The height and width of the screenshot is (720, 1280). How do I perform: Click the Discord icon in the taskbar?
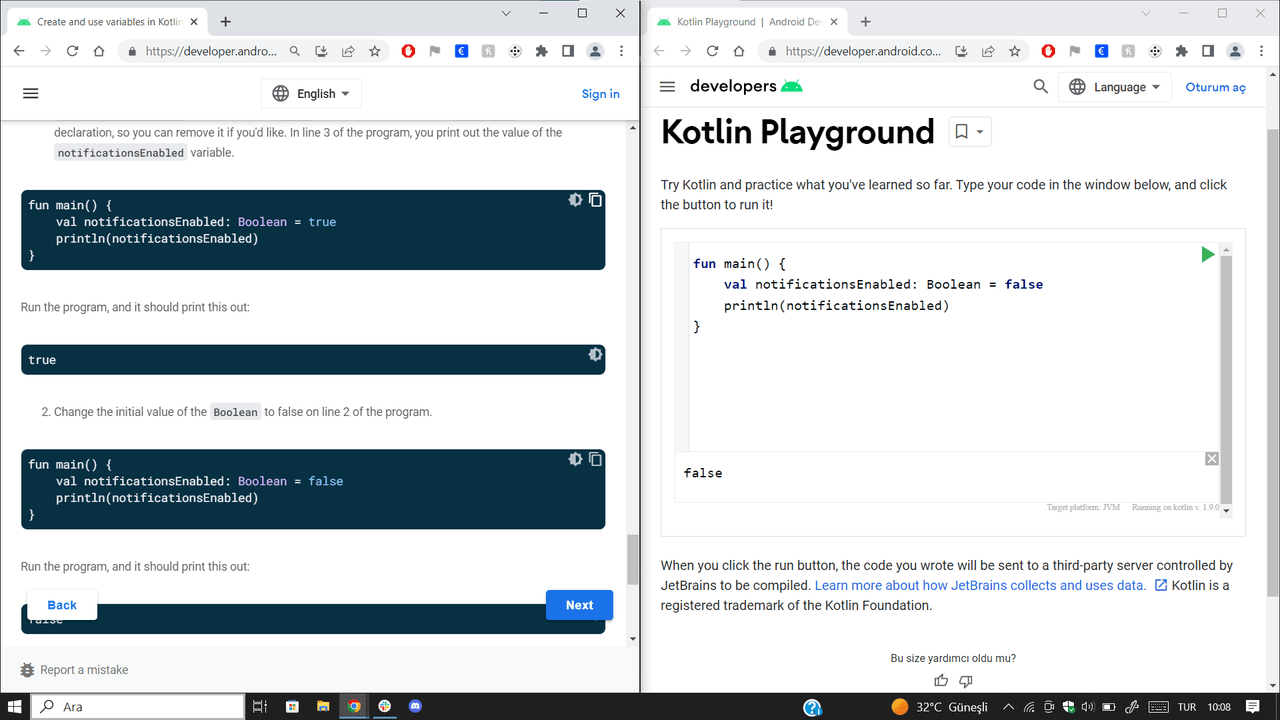[x=415, y=706]
